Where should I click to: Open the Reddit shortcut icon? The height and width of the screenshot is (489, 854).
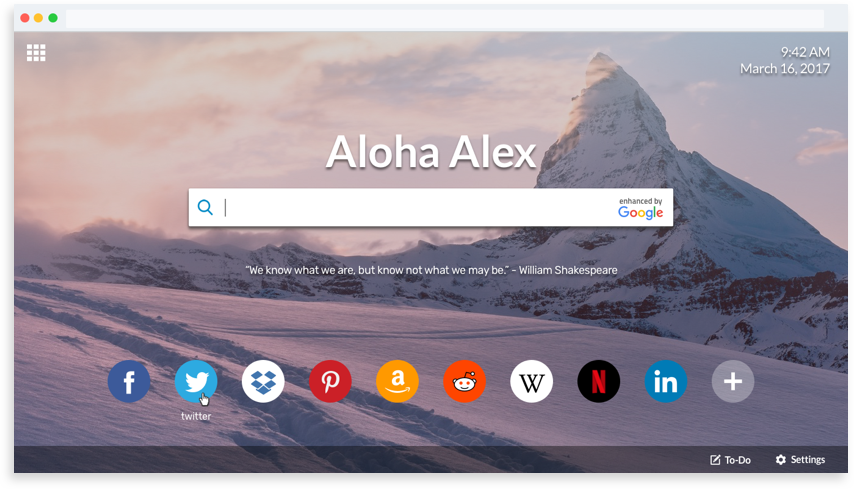pos(465,381)
